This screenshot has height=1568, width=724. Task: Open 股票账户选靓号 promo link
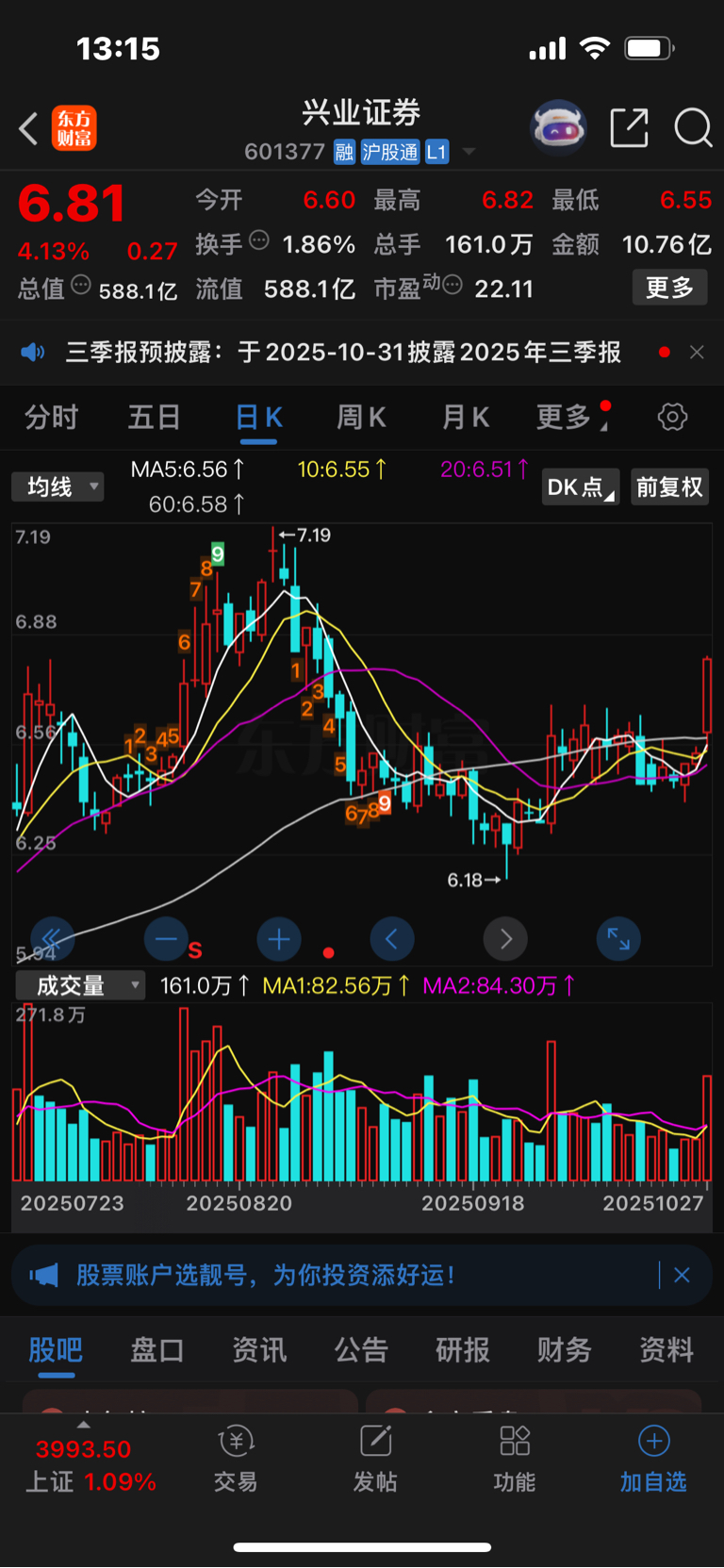coord(266,1276)
